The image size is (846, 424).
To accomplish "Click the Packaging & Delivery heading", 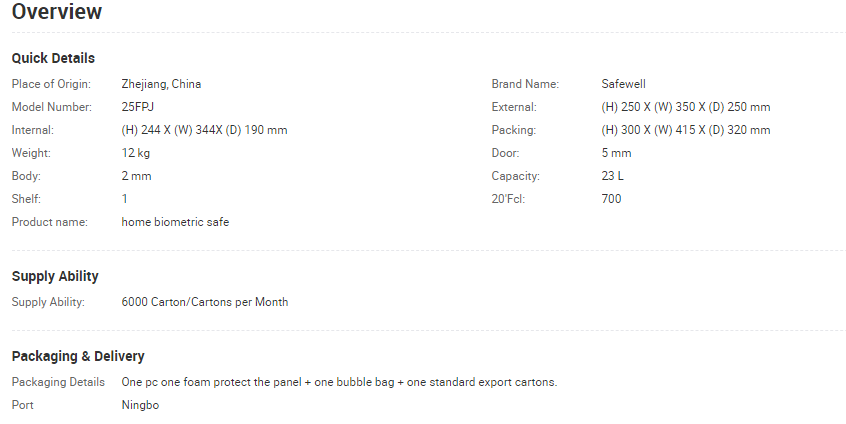I will (x=78, y=357).
